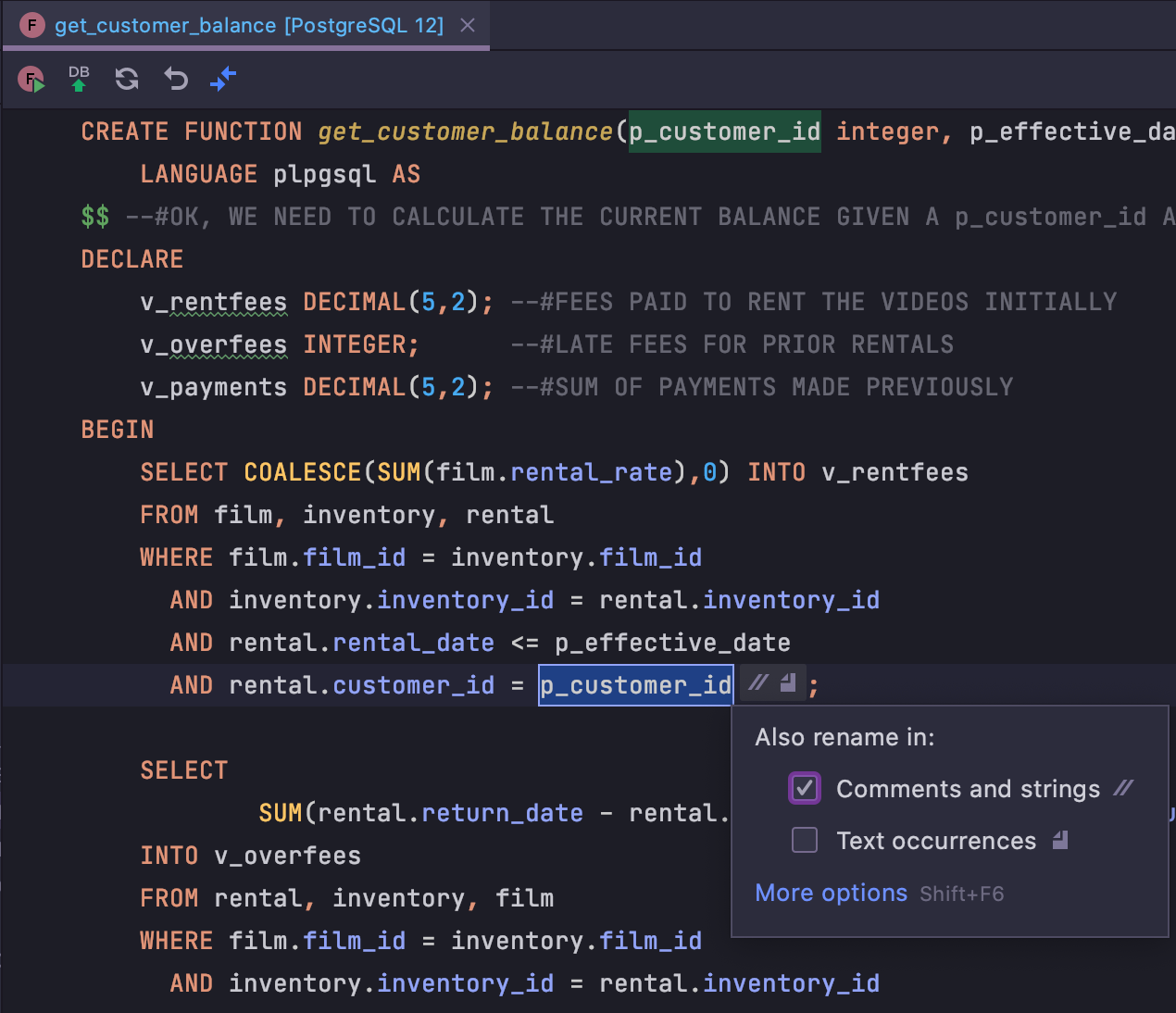
Task: Click the rollback undo arrow icon
Action: (176, 79)
